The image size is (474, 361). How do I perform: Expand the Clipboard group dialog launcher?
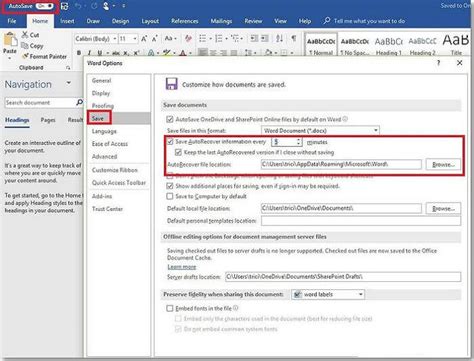68,68
